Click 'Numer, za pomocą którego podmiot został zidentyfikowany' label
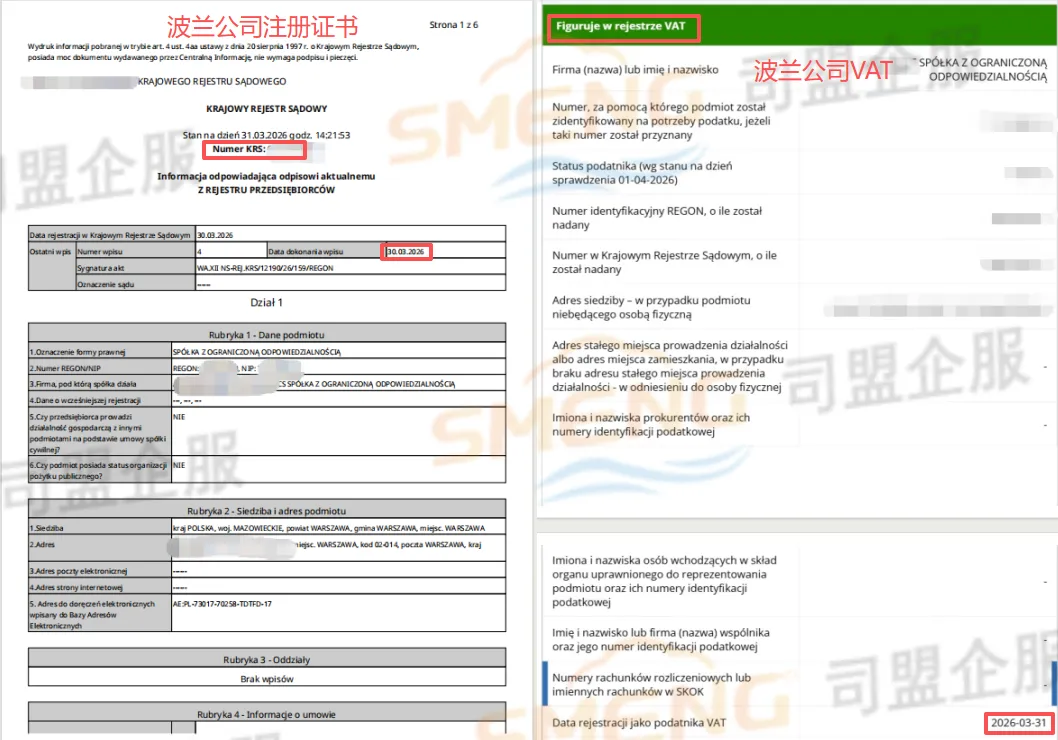This screenshot has height=740, width=1058. [x=661, y=121]
